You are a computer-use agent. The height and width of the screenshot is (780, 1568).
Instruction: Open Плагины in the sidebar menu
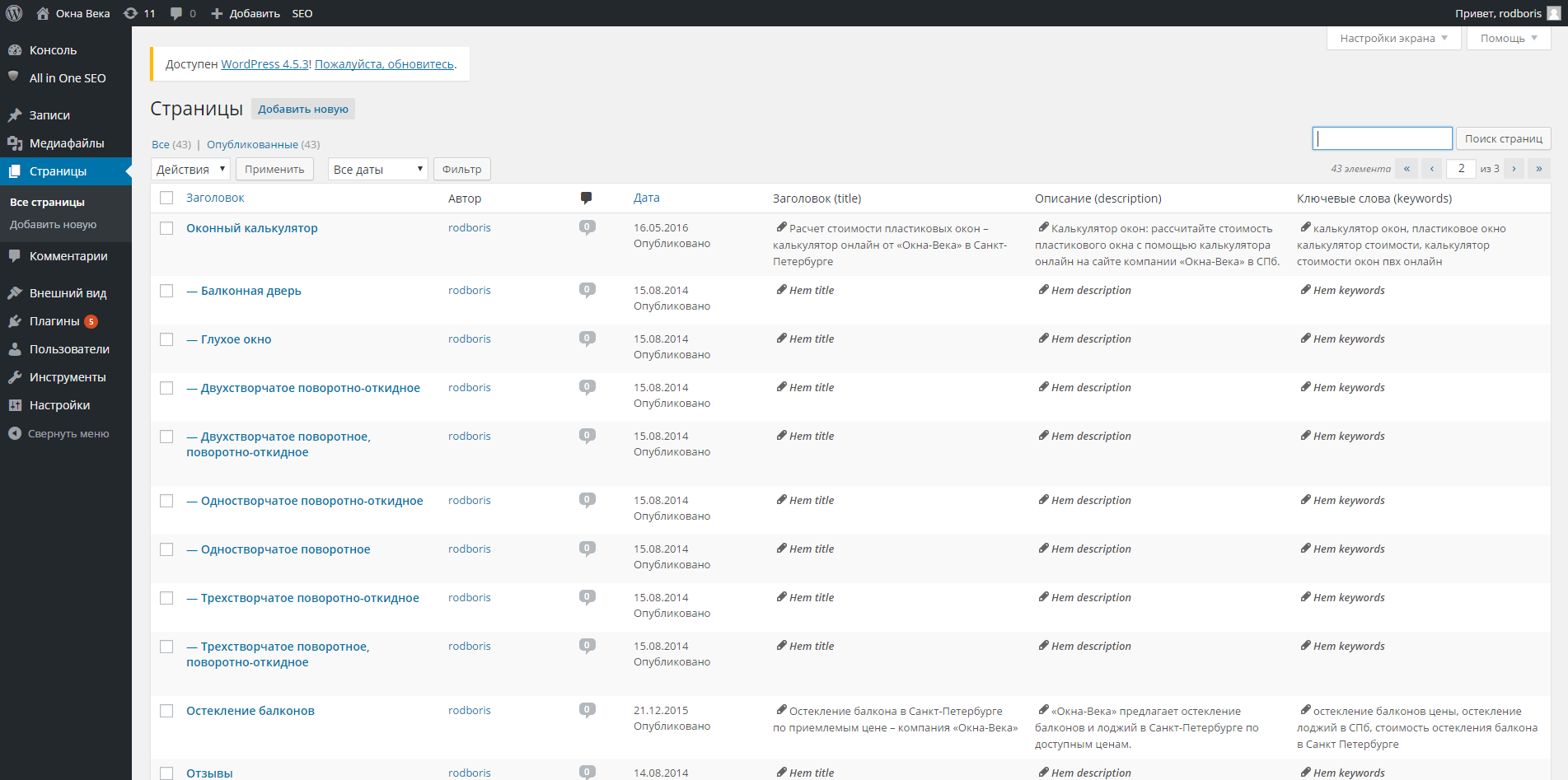tap(54, 321)
